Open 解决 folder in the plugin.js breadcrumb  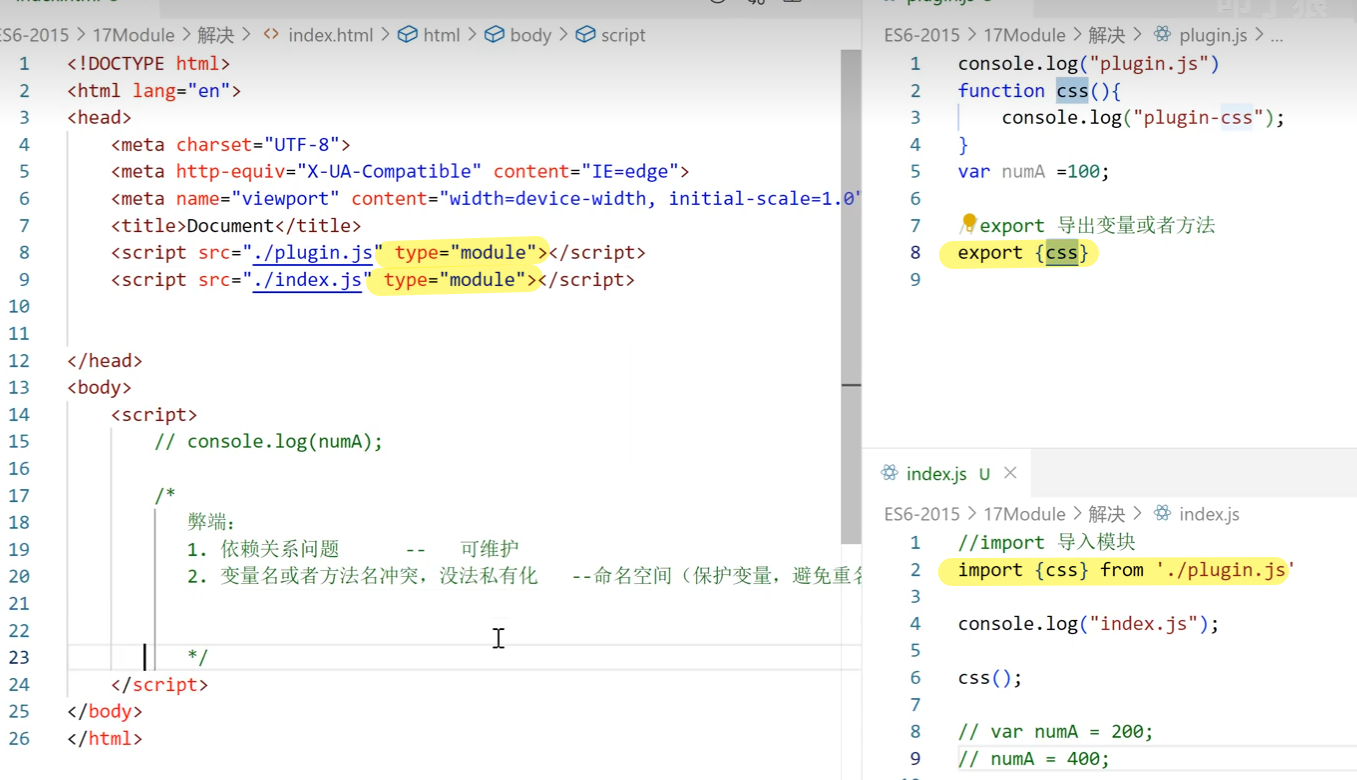tap(1107, 35)
